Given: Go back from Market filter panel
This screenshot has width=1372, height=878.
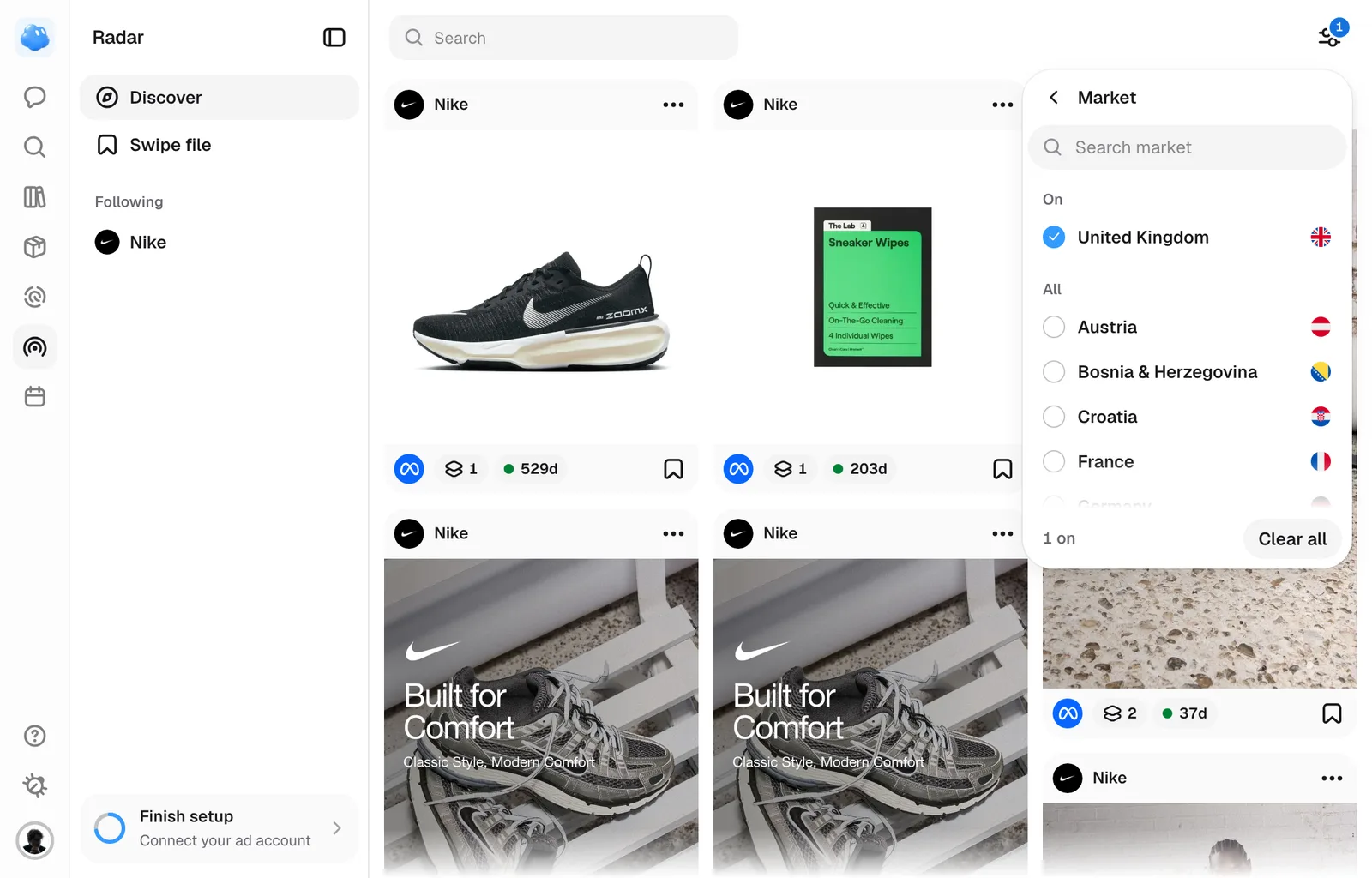Looking at the screenshot, I should point(1054,98).
